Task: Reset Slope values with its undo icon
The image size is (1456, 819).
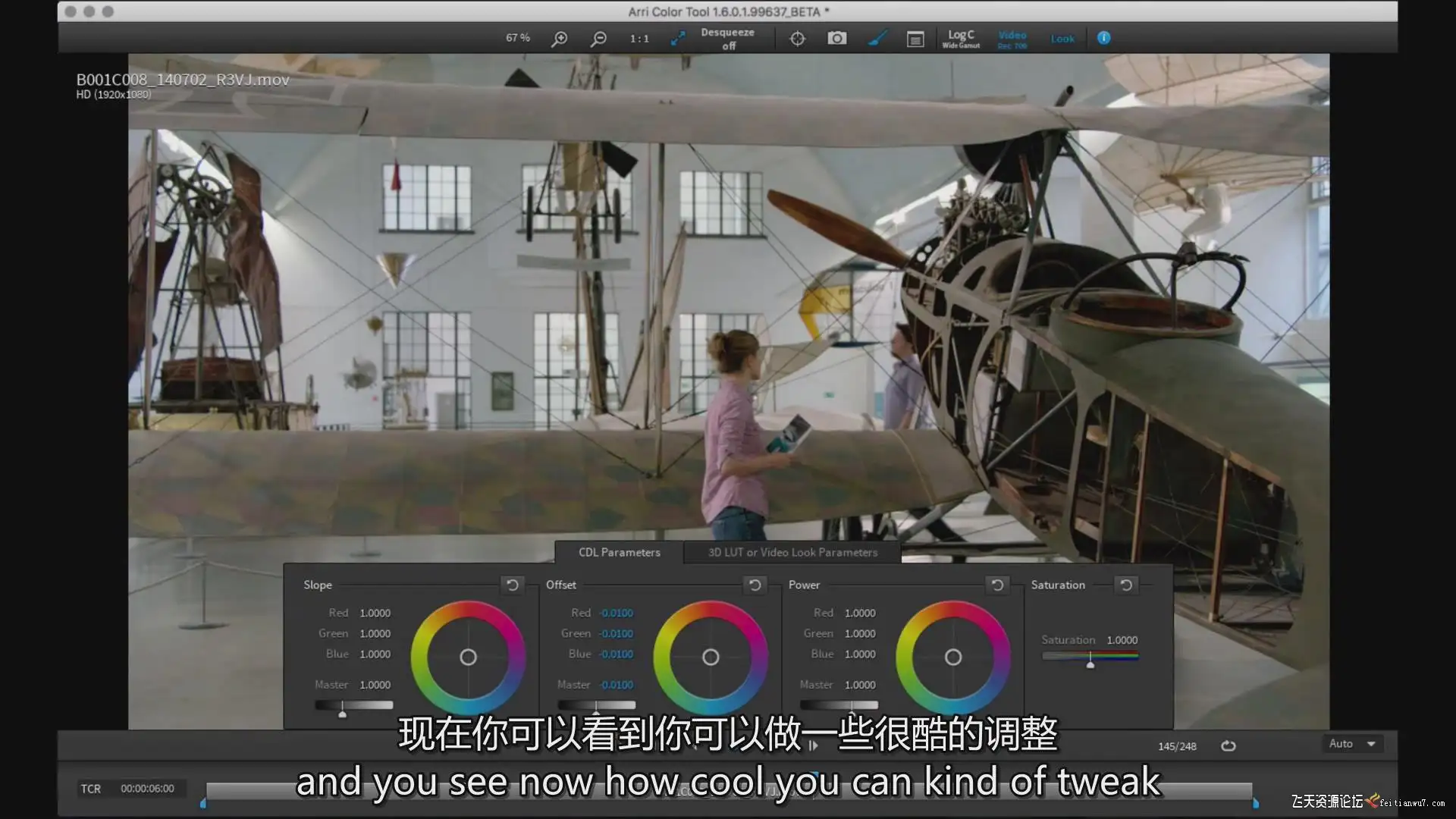Action: (513, 585)
